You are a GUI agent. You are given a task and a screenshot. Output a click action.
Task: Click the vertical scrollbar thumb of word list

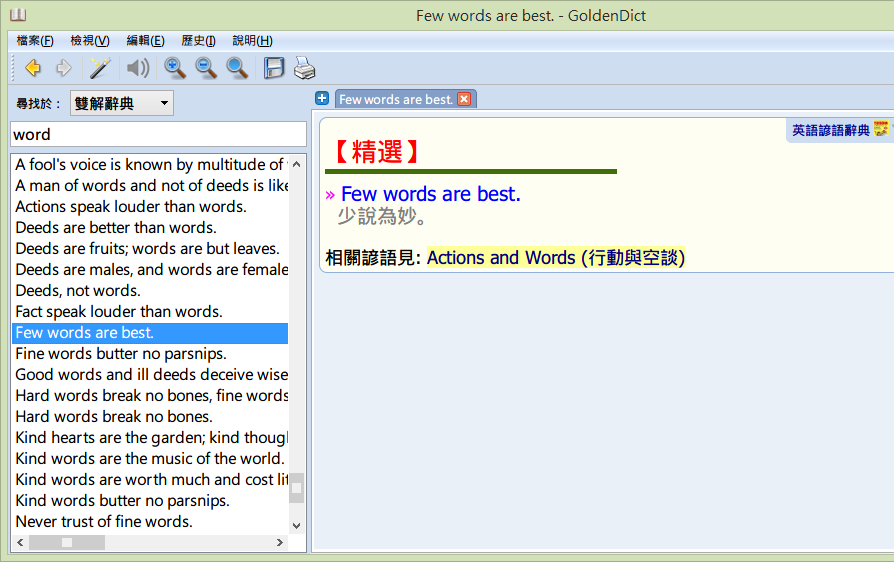296,488
